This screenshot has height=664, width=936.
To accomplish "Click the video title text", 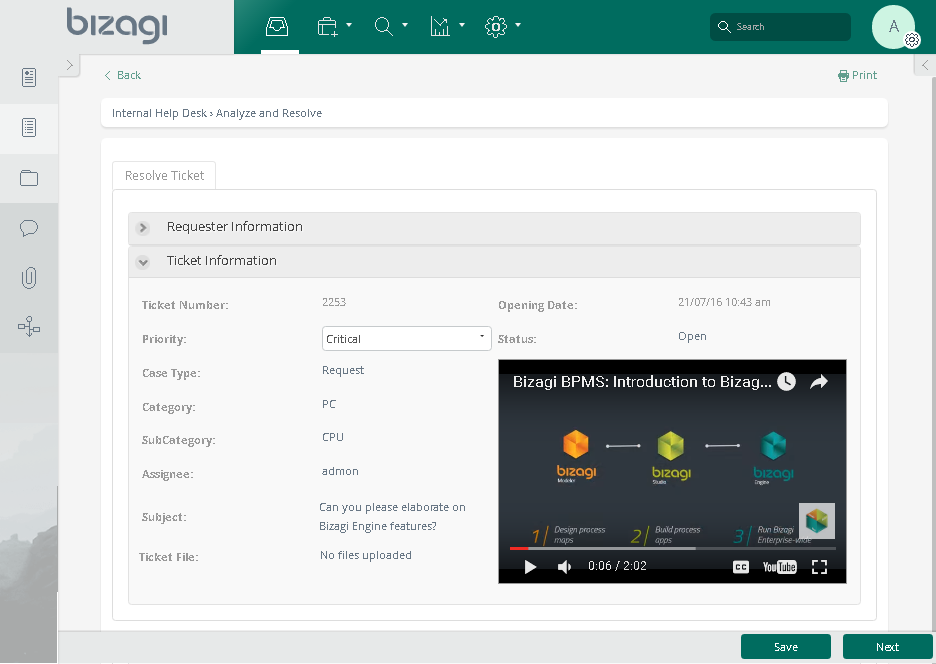I will tap(642, 382).
